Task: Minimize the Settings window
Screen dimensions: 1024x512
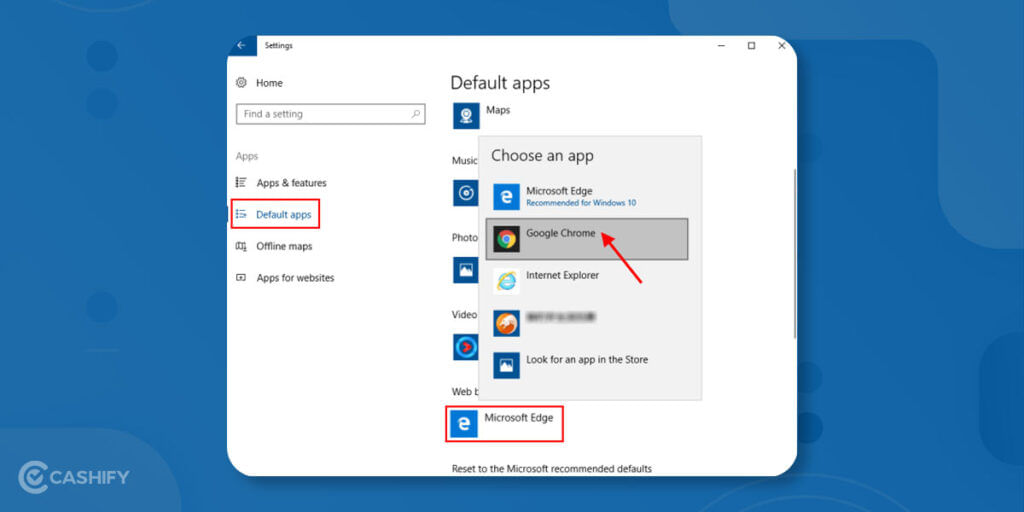Action: pyautogui.click(x=722, y=46)
